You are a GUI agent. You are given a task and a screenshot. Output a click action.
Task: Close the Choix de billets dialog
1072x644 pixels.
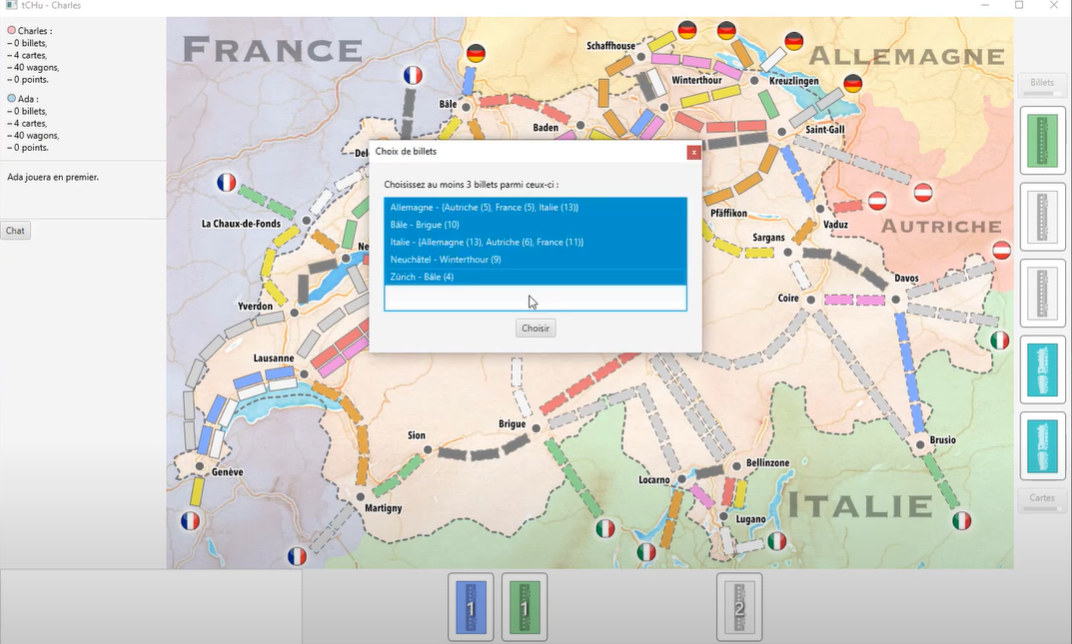(693, 152)
